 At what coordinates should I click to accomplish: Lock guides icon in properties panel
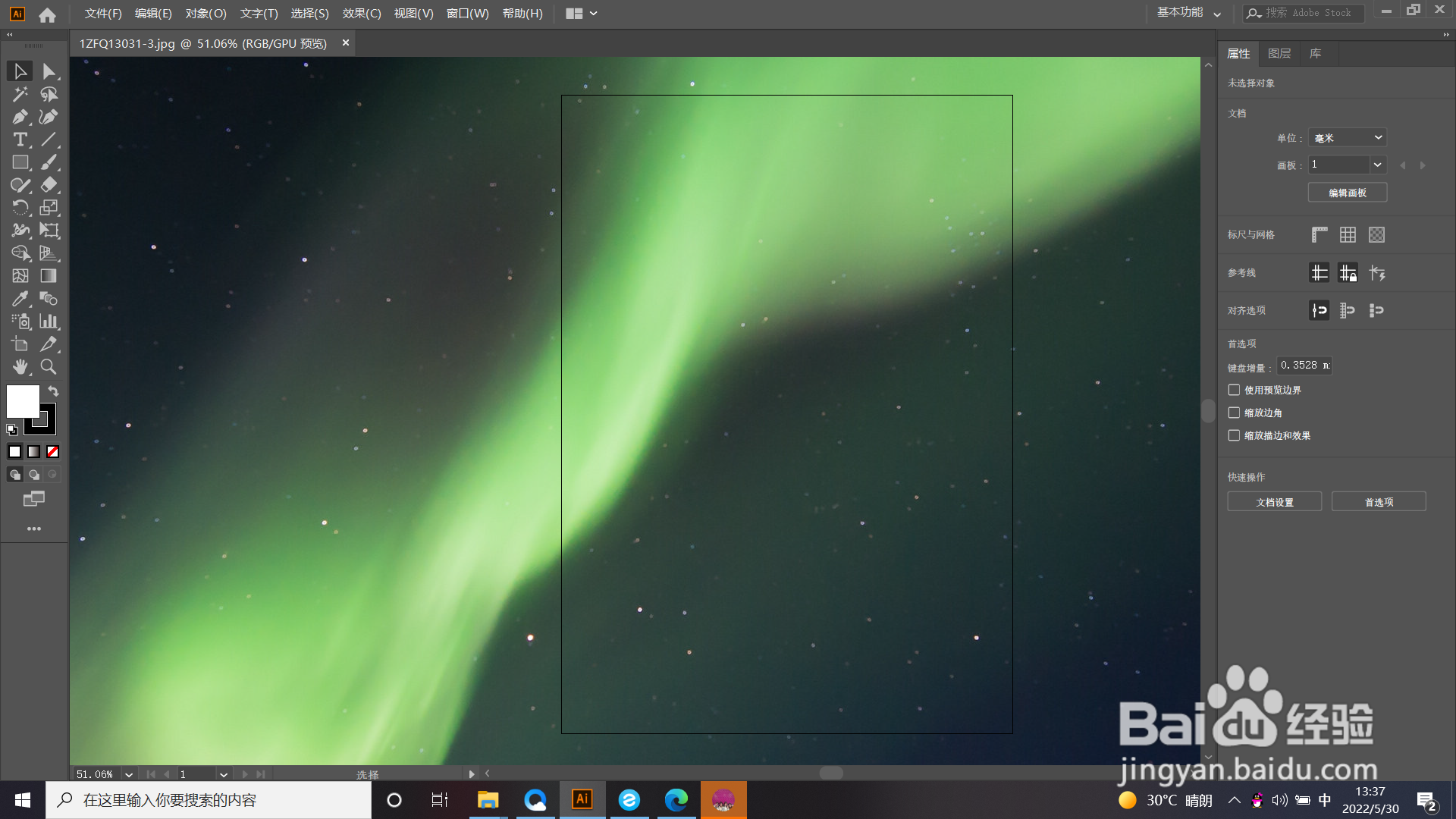pyautogui.click(x=1348, y=273)
